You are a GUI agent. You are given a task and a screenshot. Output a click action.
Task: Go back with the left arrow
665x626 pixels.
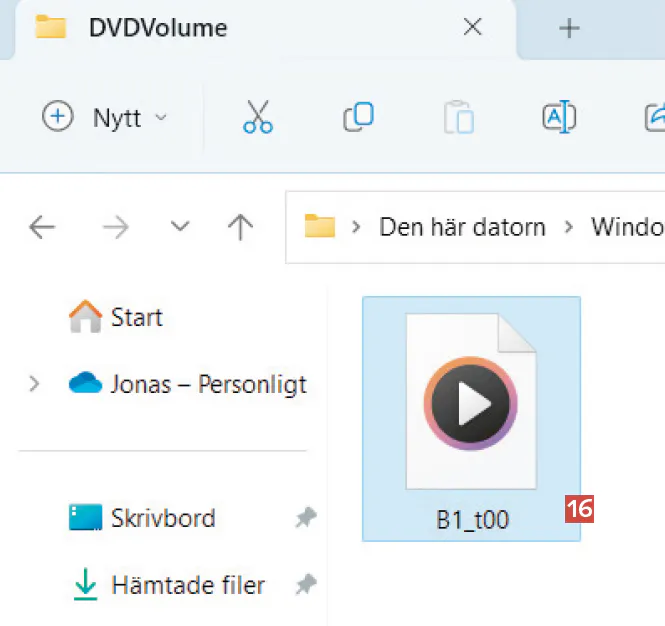click(x=42, y=227)
